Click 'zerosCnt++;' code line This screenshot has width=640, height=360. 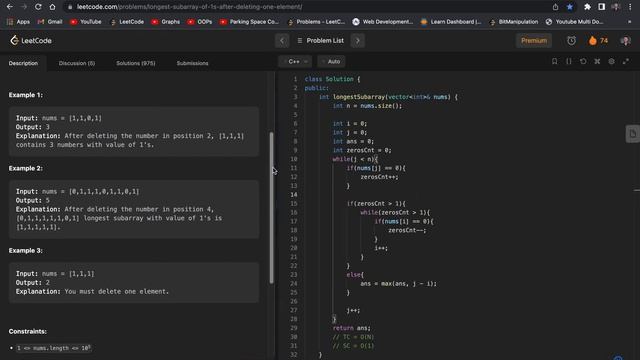(x=379, y=177)
